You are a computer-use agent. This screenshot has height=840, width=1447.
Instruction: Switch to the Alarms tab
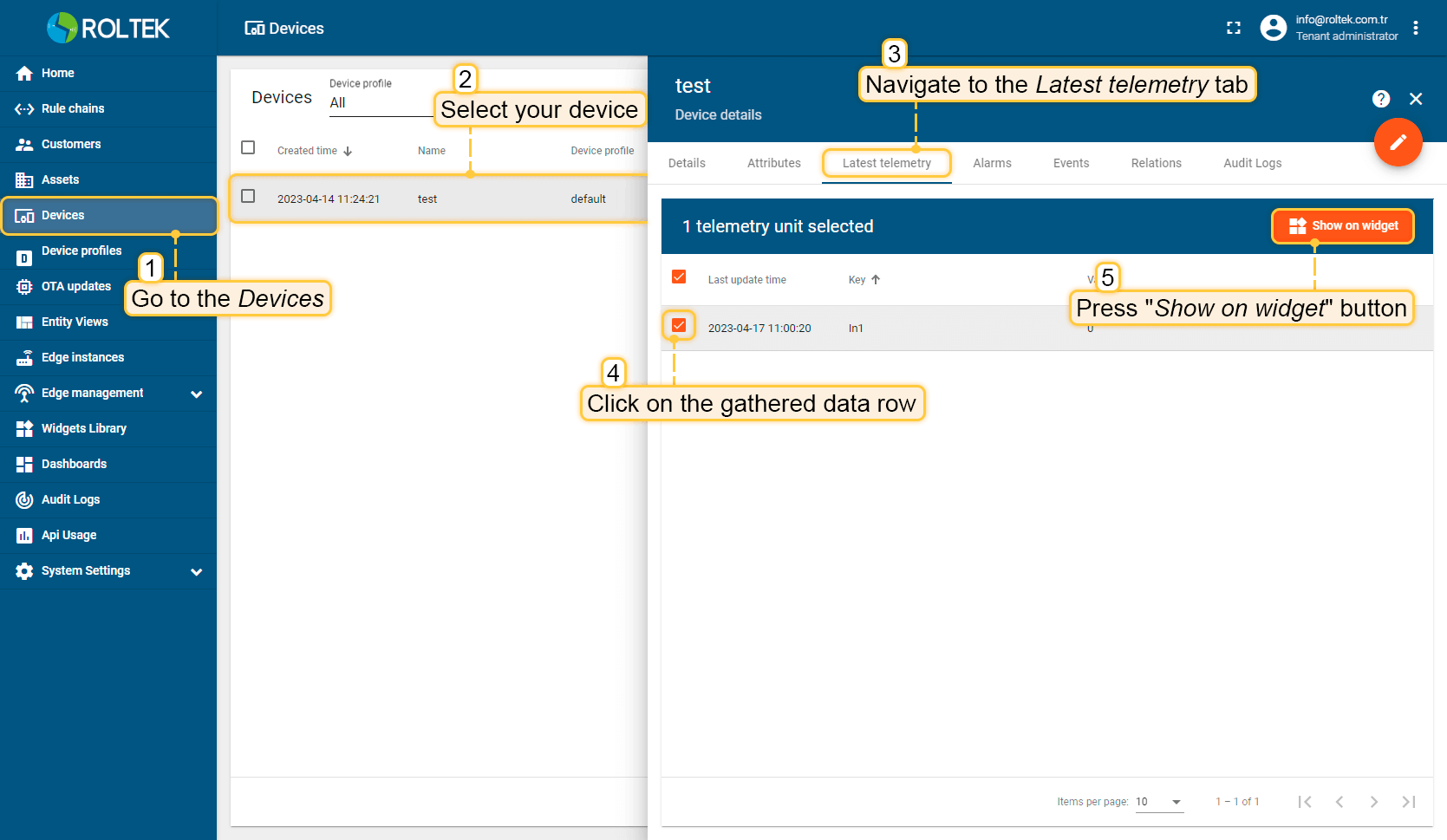point(992,163)
